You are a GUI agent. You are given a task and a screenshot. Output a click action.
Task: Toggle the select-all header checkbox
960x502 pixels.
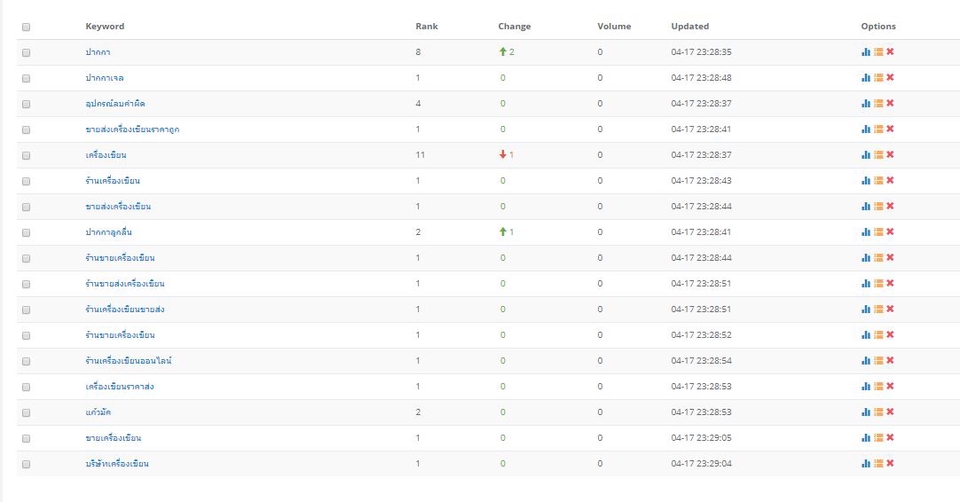[x=26, y=27]
